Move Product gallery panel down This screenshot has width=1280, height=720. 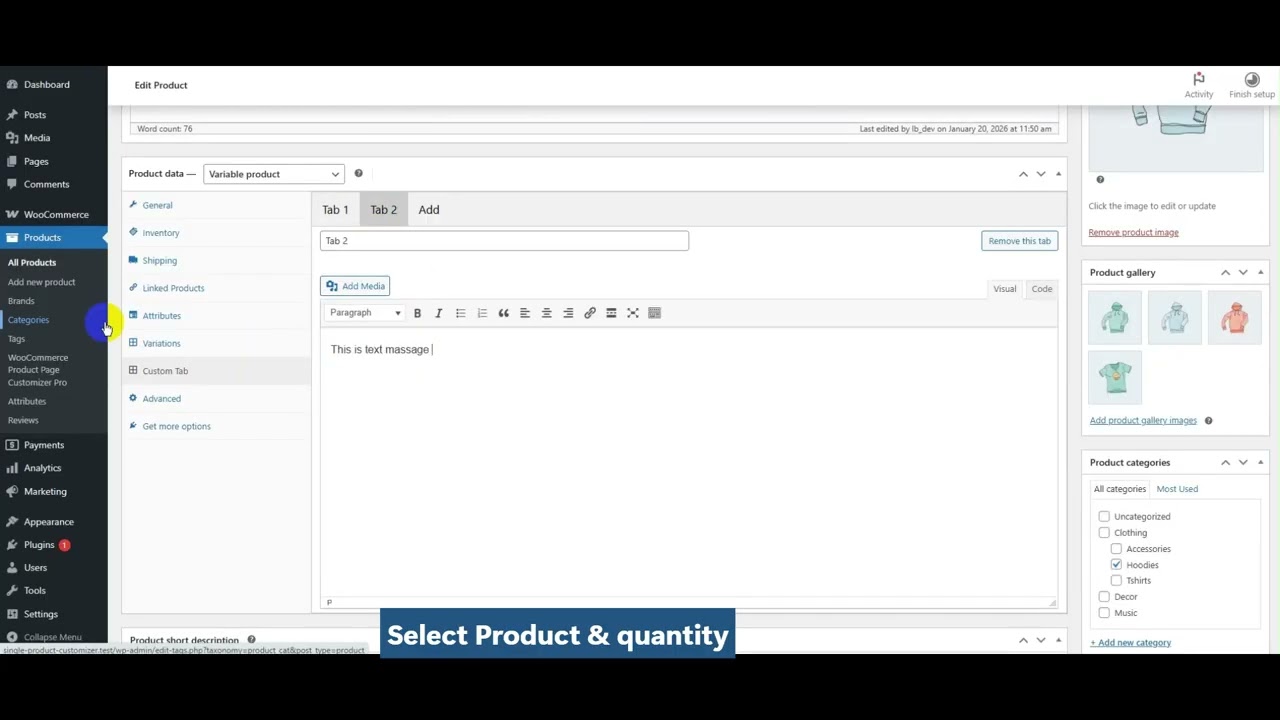(x=1243, y=272)
